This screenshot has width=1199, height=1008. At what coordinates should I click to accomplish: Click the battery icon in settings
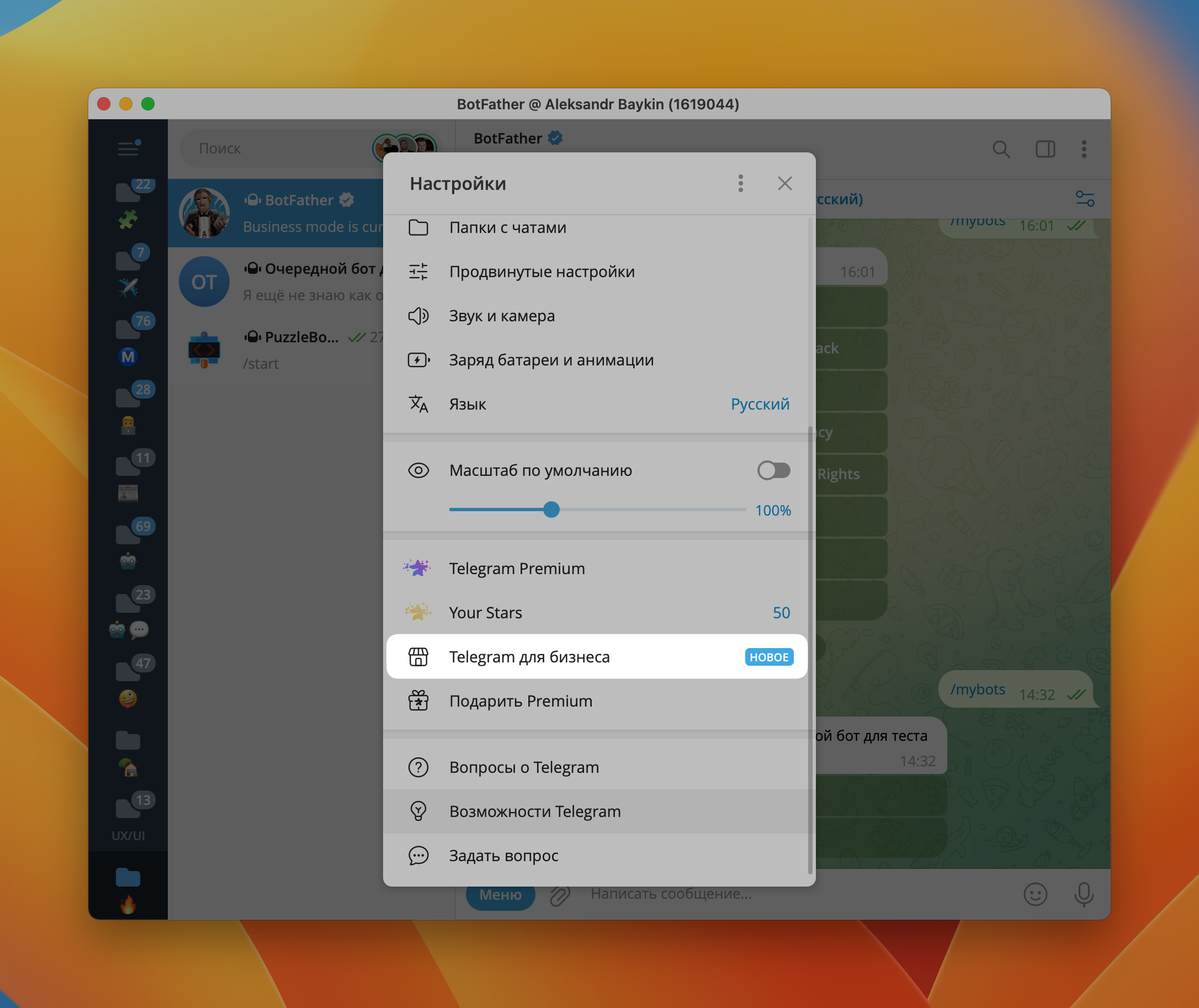(418, 360)
